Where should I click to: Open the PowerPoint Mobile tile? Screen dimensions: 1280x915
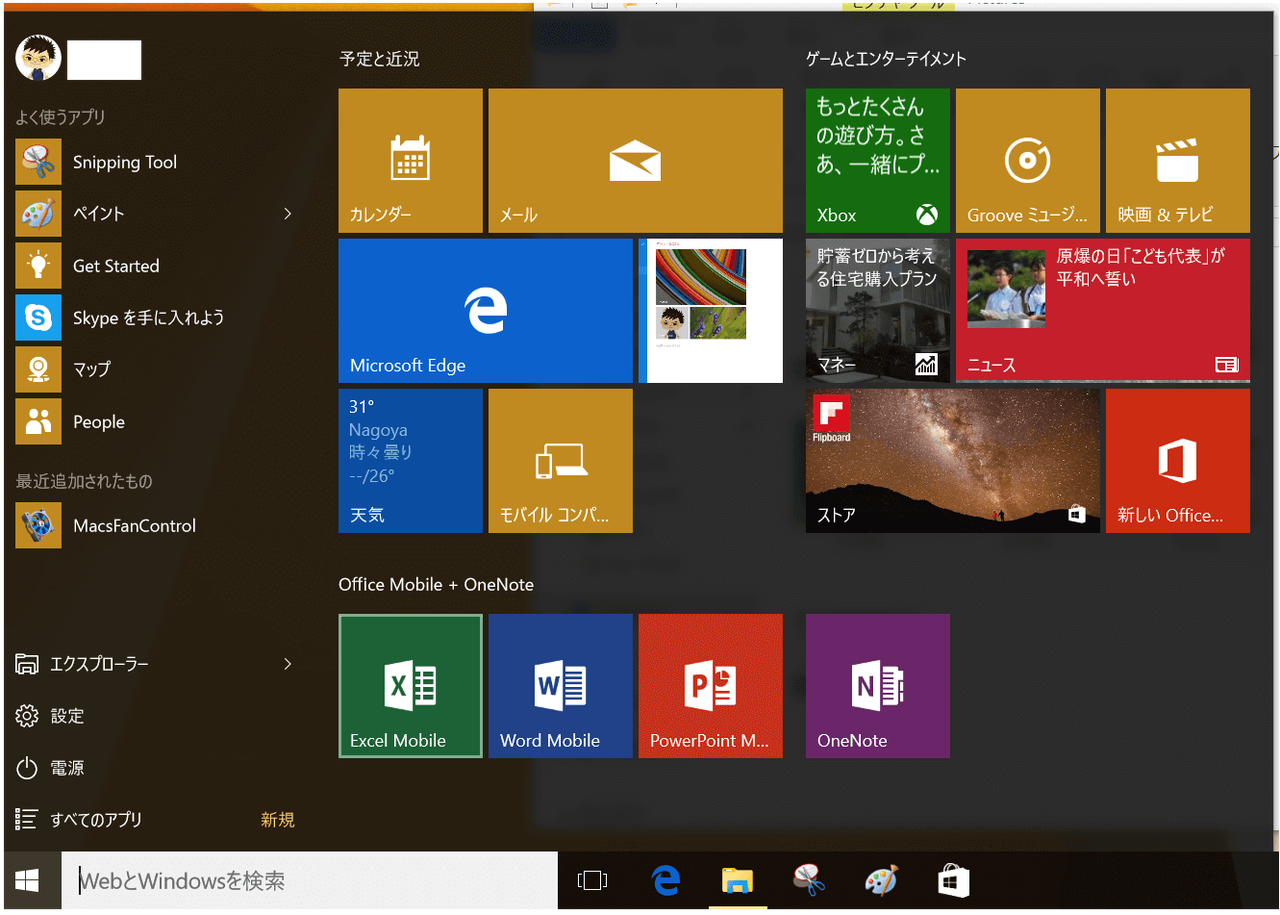(710, 686)
